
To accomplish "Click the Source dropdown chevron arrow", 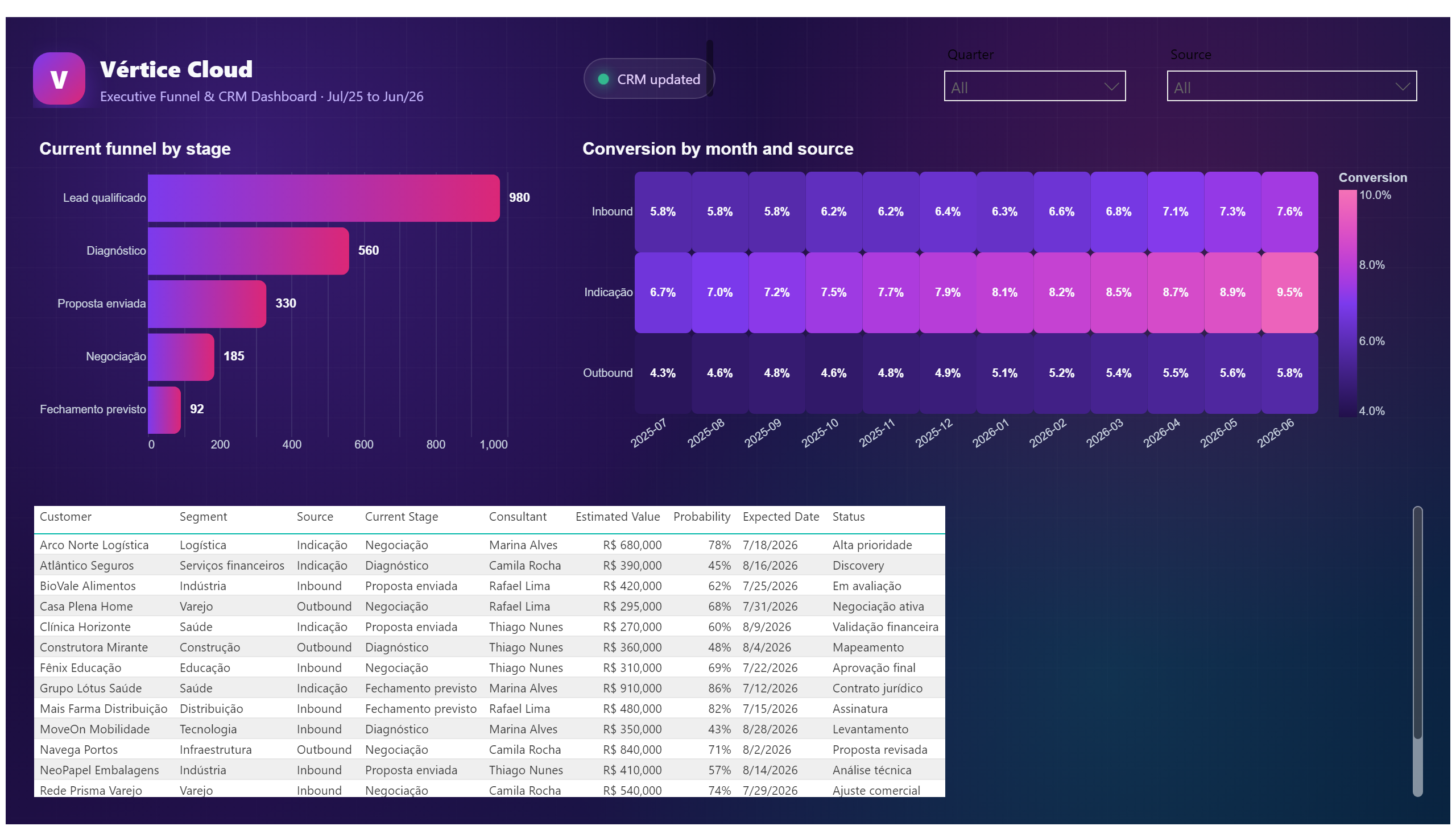I will (1402, 86).
